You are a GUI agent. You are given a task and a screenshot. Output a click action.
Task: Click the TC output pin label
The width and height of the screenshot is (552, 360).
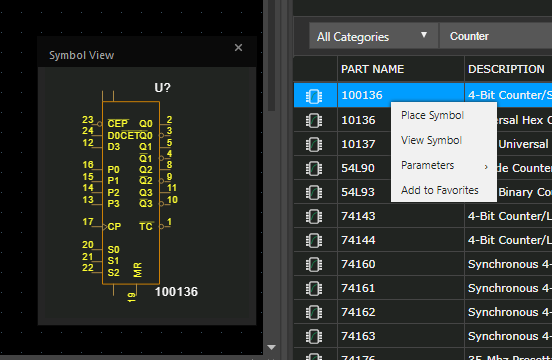146,227
